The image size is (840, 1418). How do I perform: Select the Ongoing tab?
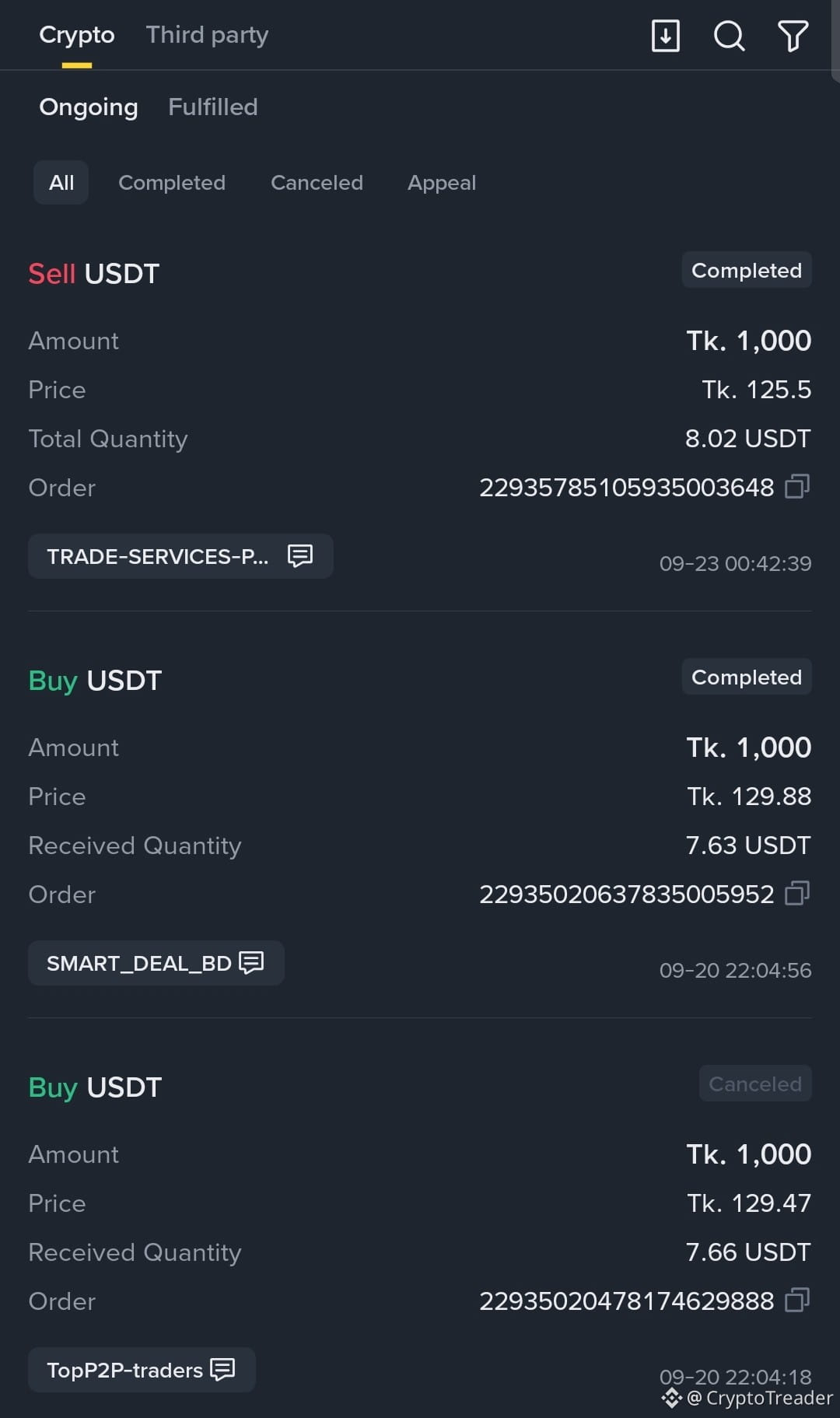(89, 107)
